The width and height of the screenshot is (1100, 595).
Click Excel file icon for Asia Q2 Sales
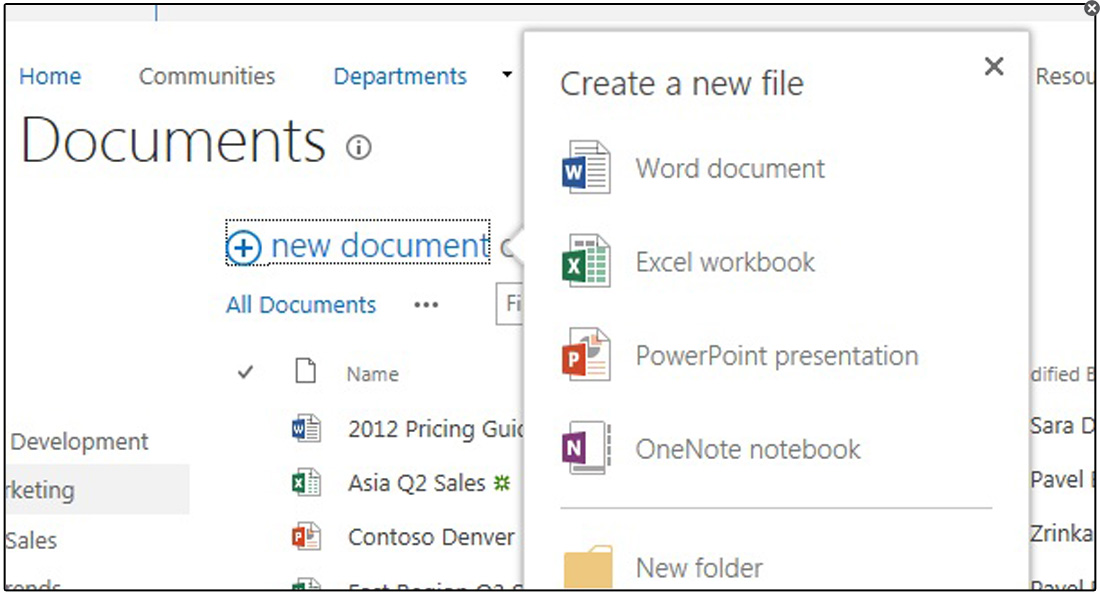pos(307,483)
